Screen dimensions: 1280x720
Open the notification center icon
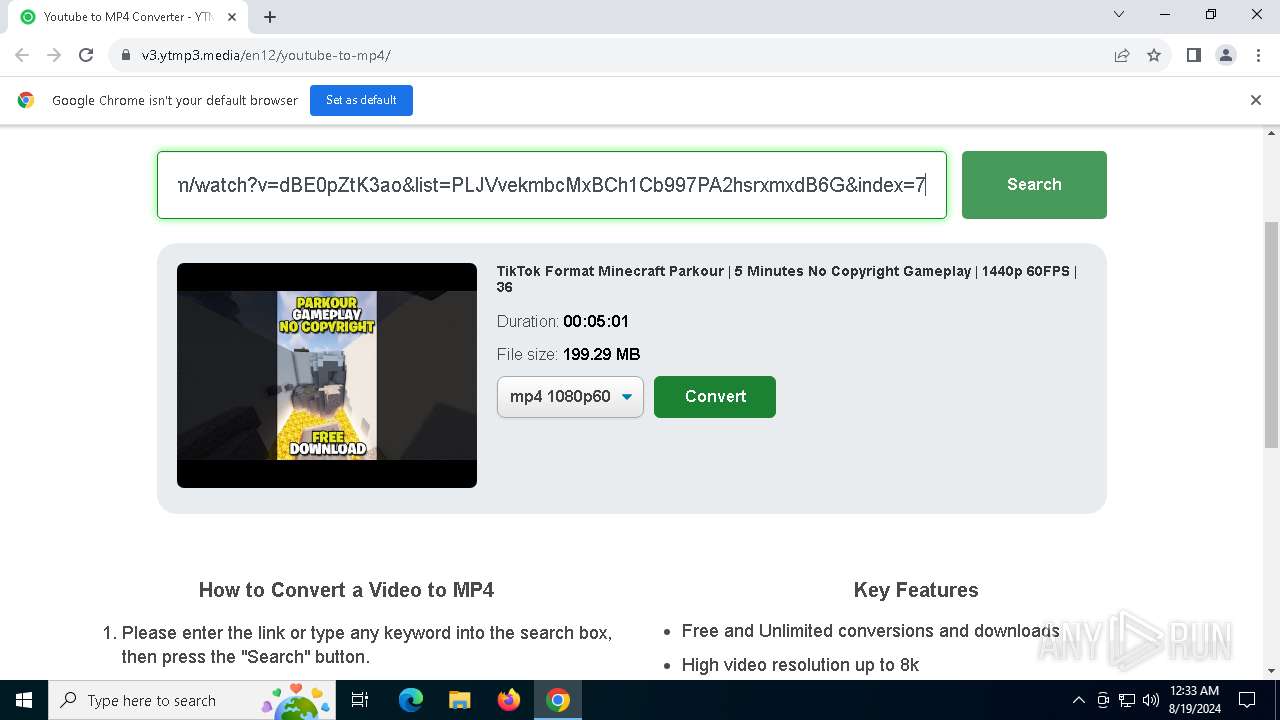tap(1247, 700)
